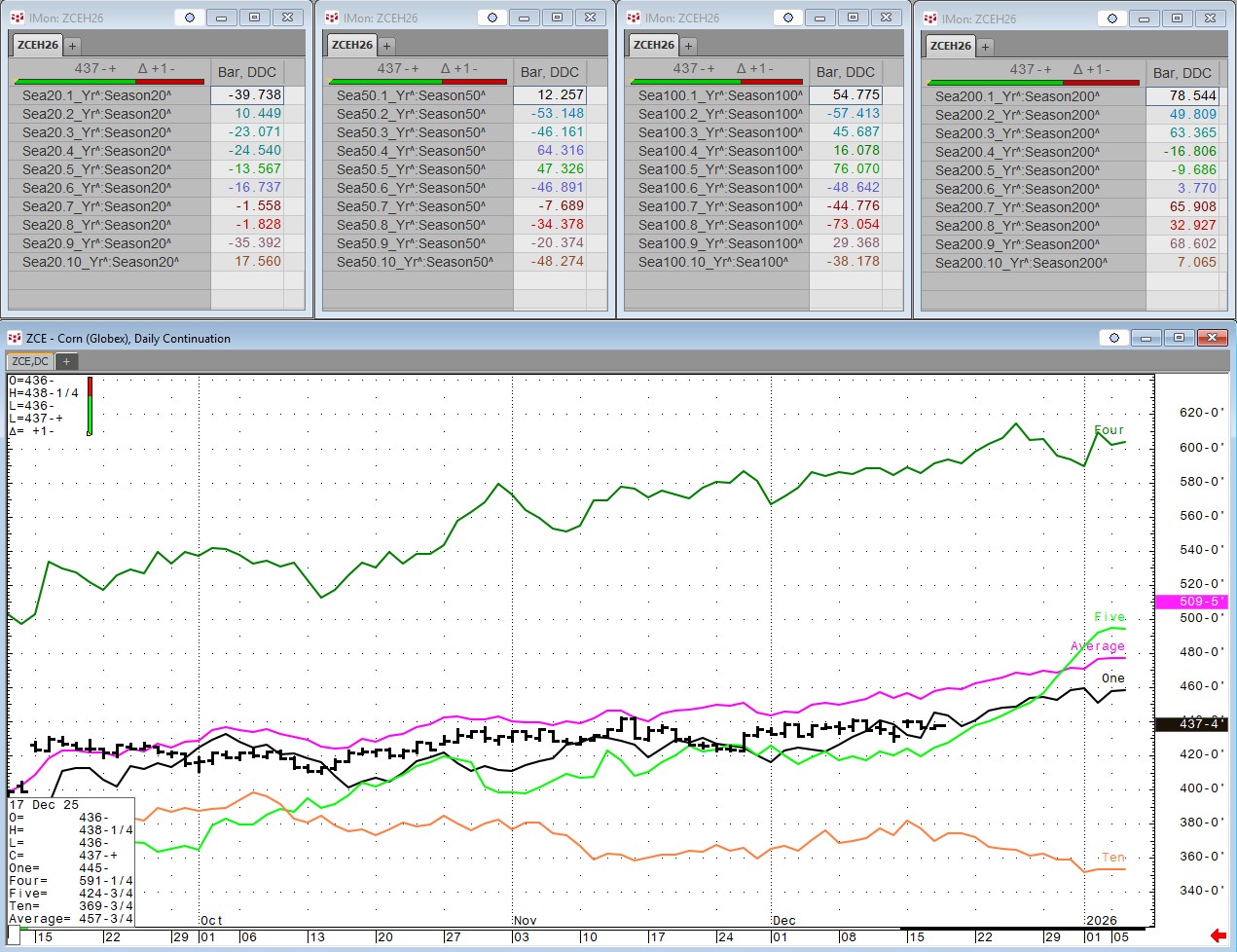Image resolution: width=1237 pixels, height=952 pixels.
Task: Click the circle button in the fourth IMon window
Action: tap(1111, 18)
